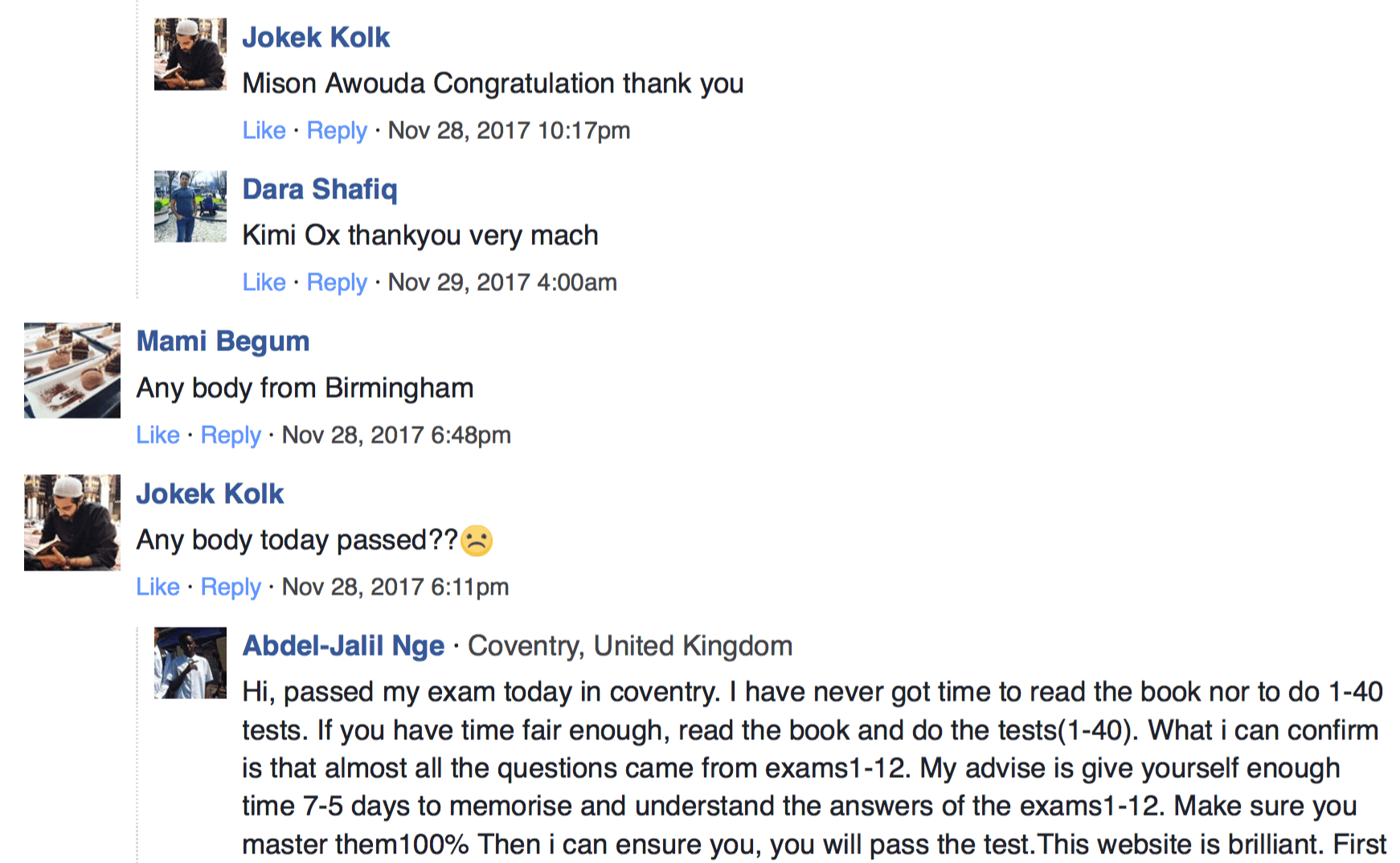1400x863 pixels.
Task: Like Dara Shafiq's thank you comment
Action: coord(264,282)
